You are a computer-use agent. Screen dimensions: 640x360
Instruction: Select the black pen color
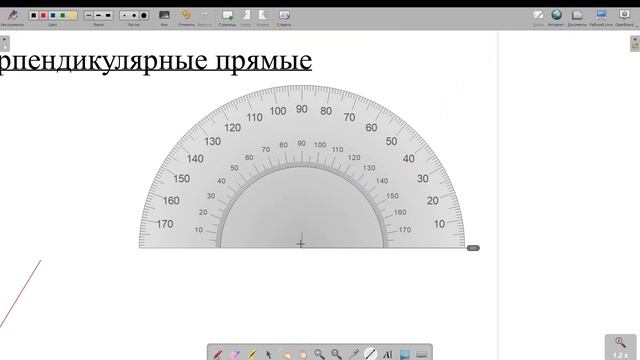tap(33, 16)
